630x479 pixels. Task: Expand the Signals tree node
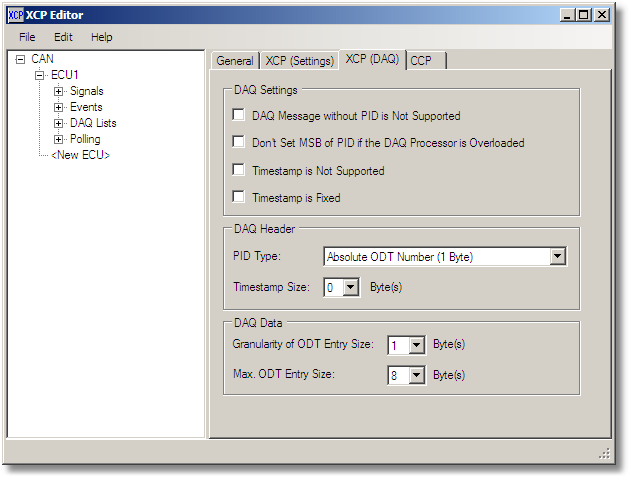pos(59,91)
